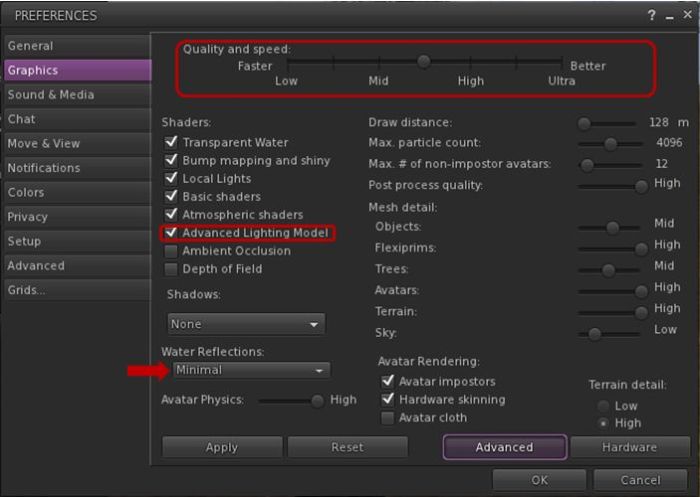Click the Quality and speed slider handle
The width and height of the screenshot is (700, 497).
click(424, 61)
